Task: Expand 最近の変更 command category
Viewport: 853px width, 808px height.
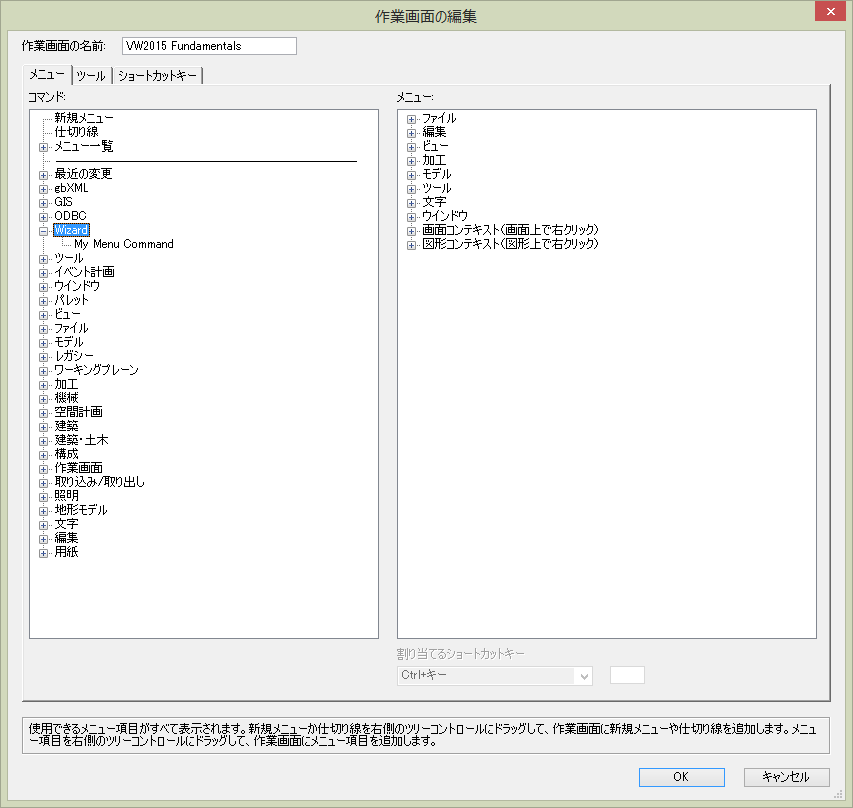Action: point(44,175)
